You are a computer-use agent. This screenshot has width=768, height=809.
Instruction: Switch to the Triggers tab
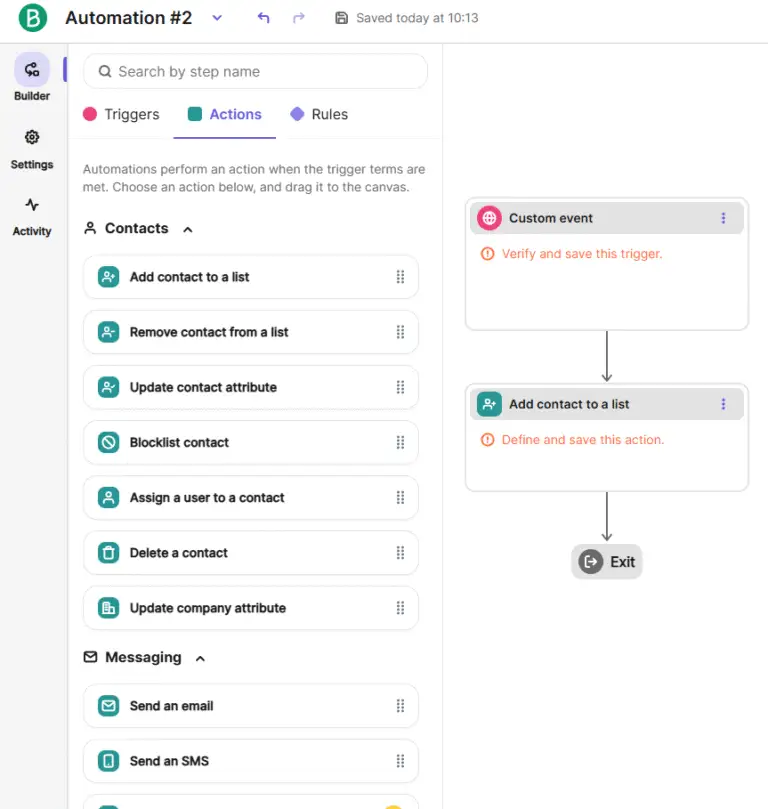point(130,114)
